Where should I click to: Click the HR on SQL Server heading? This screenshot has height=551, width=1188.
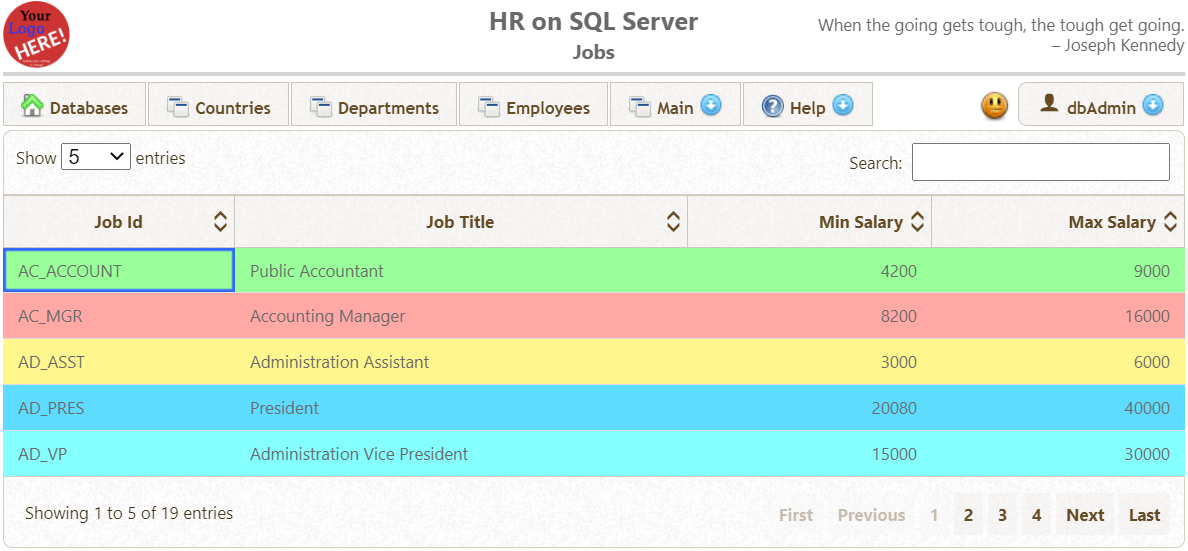(x=593, y=21)
